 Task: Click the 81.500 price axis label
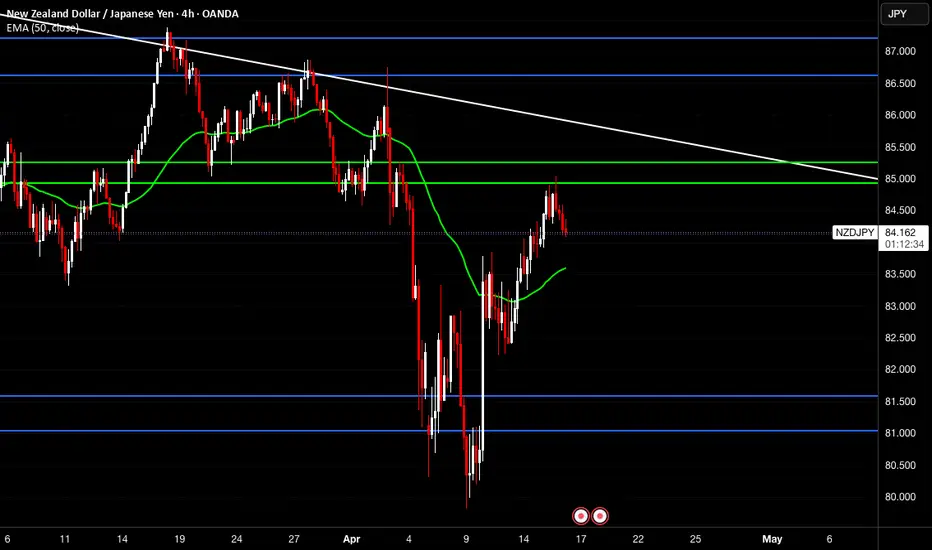pos(900,401)
